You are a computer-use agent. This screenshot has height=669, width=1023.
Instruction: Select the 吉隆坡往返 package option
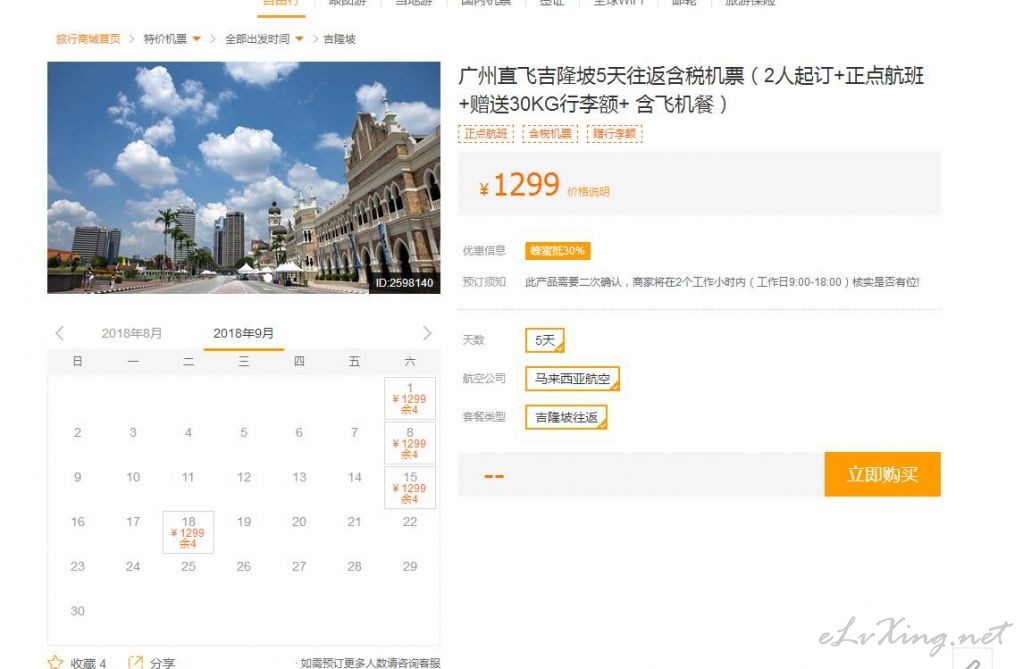click(566, 417)
